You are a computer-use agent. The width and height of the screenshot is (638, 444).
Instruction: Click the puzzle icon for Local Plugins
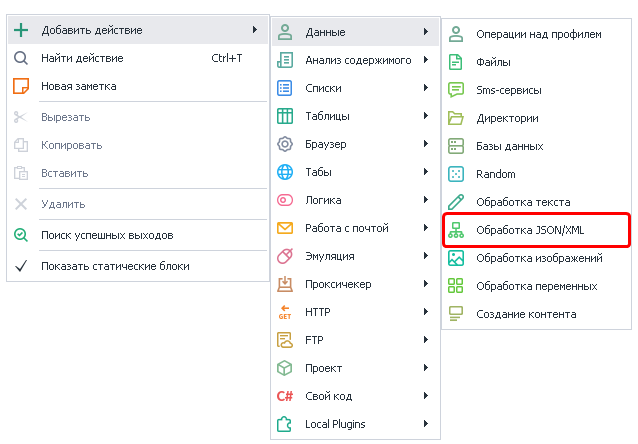point(285,424)
